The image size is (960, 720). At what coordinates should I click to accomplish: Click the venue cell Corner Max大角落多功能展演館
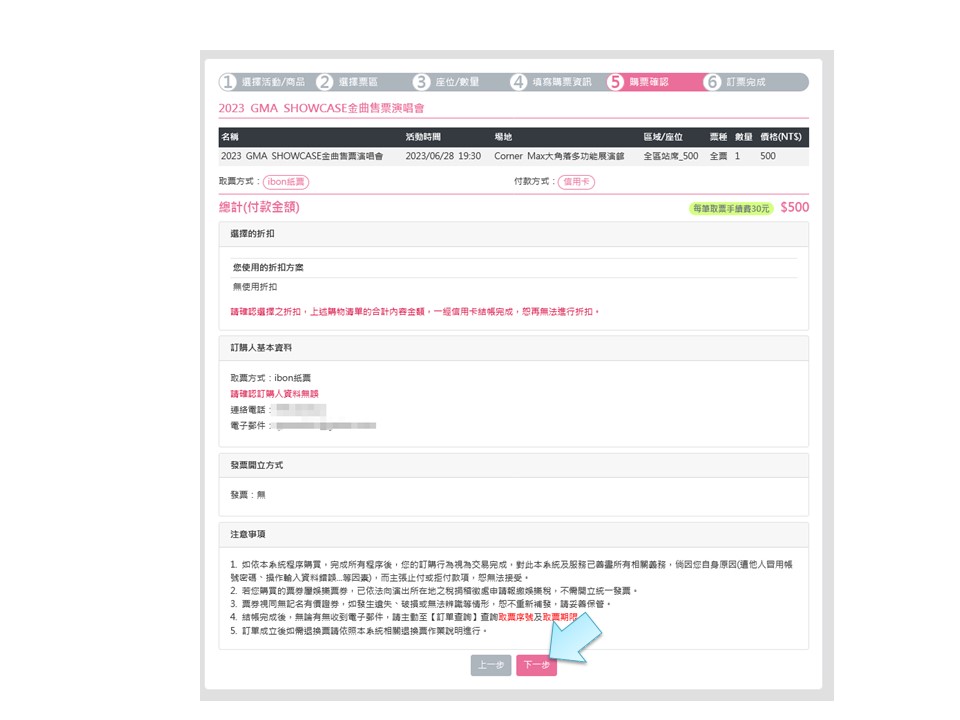click(559, 156)
